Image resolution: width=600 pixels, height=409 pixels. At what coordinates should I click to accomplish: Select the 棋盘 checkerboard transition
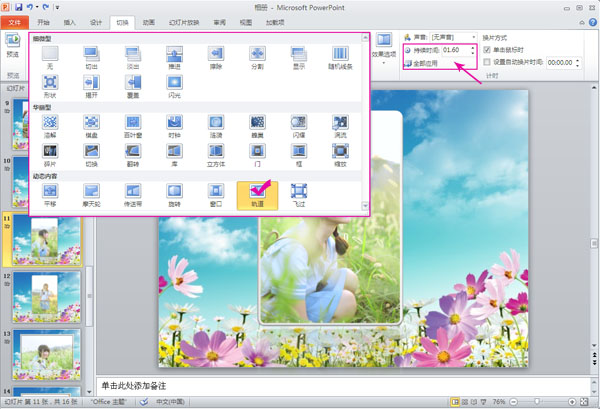coord(91,126)
